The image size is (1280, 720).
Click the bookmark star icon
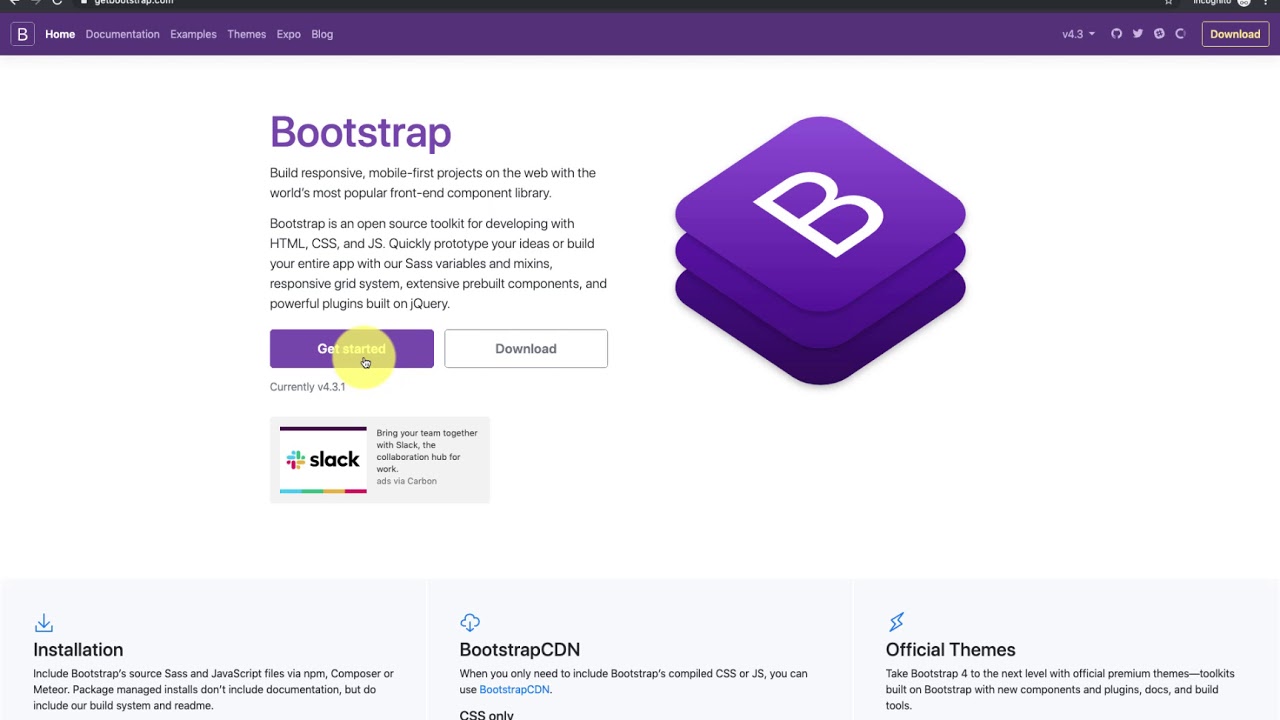click(1168, 2)
